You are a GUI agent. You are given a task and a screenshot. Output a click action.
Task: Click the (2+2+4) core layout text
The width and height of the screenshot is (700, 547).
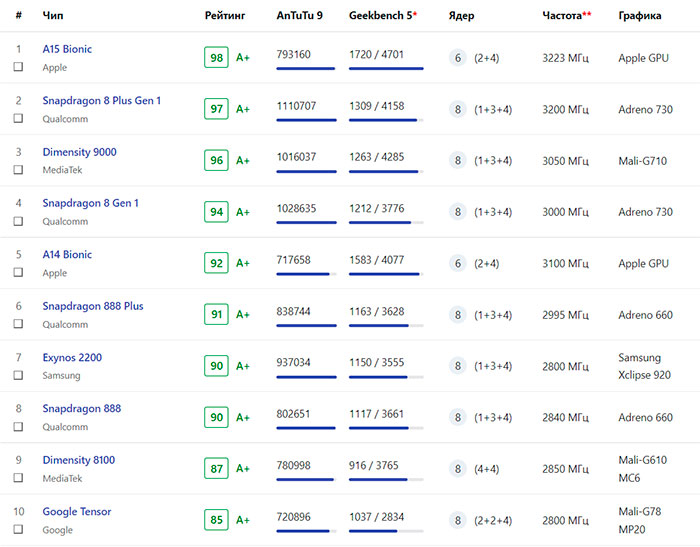pyautogui.click(x=493, y=520)
